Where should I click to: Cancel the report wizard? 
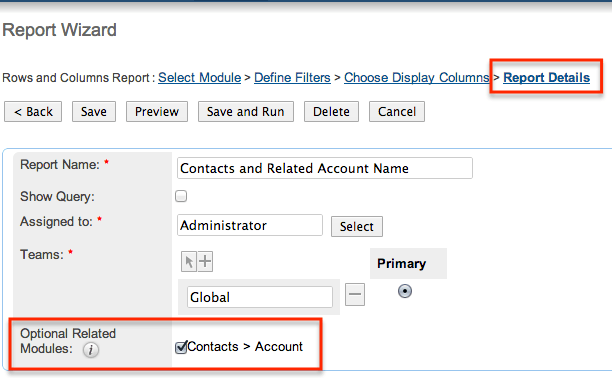click(x=397, y=112)
